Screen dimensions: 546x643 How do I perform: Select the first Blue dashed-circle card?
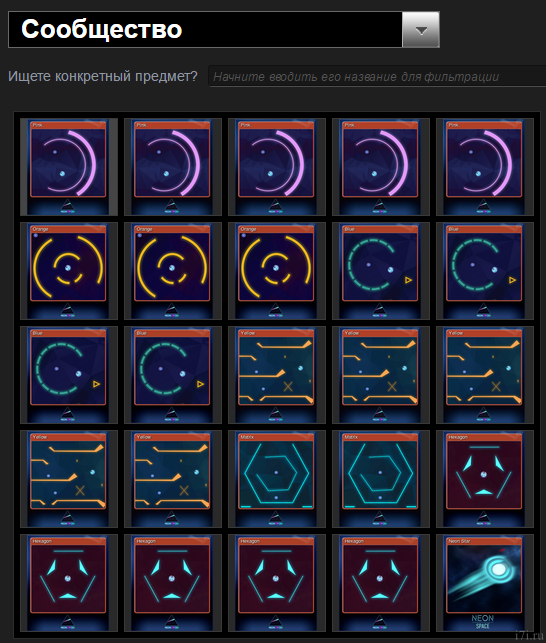pyautogui.click(x=381, y=271)
